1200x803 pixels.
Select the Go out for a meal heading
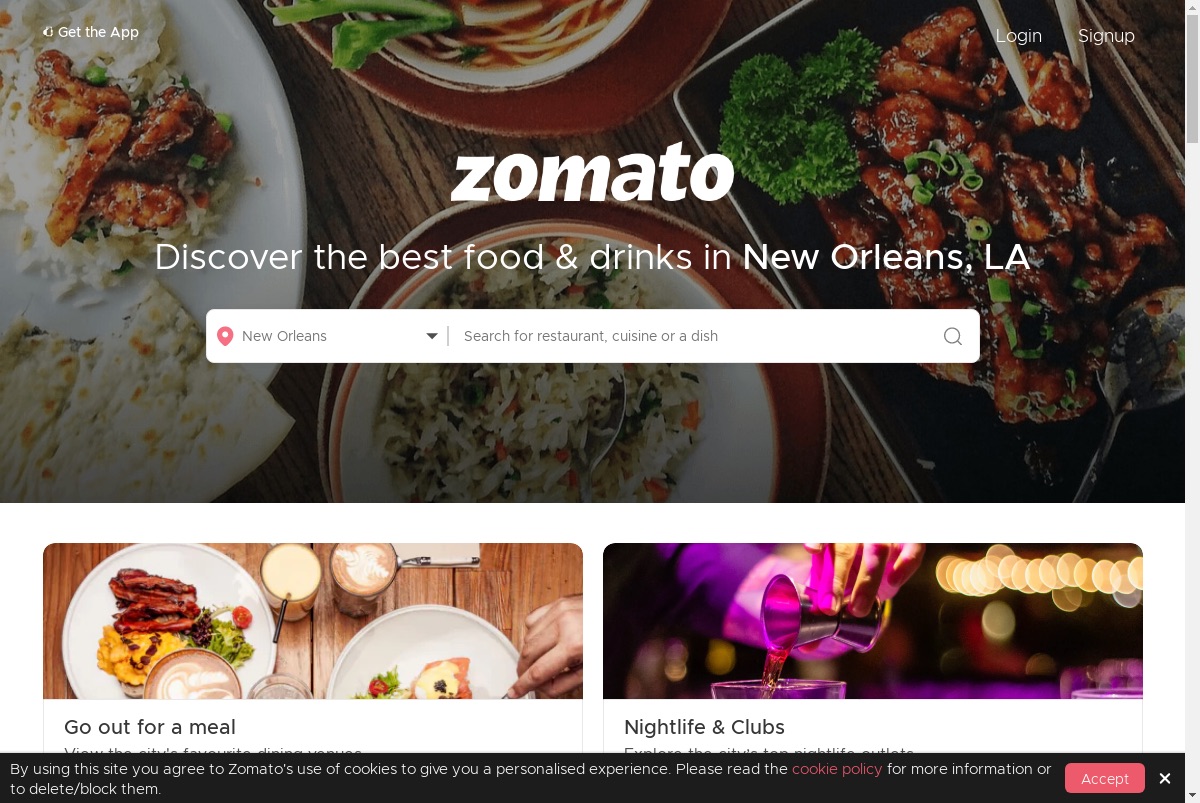pyautogui.click(x=150, y=727)
